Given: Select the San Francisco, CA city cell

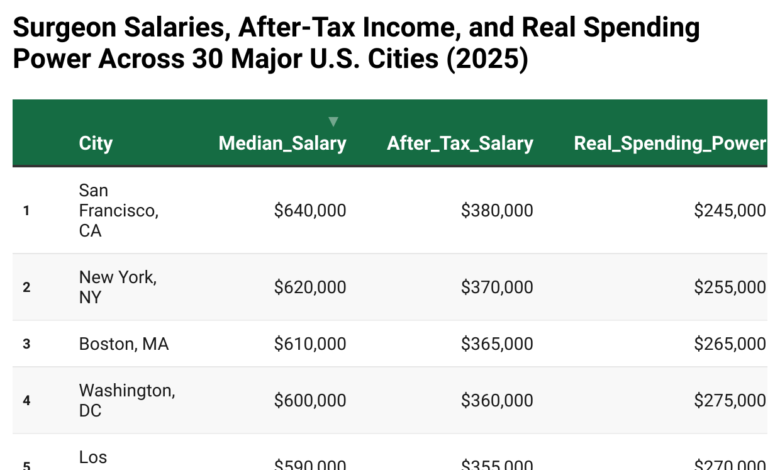Looking at the screenshot, I should [x=118, y=210].
